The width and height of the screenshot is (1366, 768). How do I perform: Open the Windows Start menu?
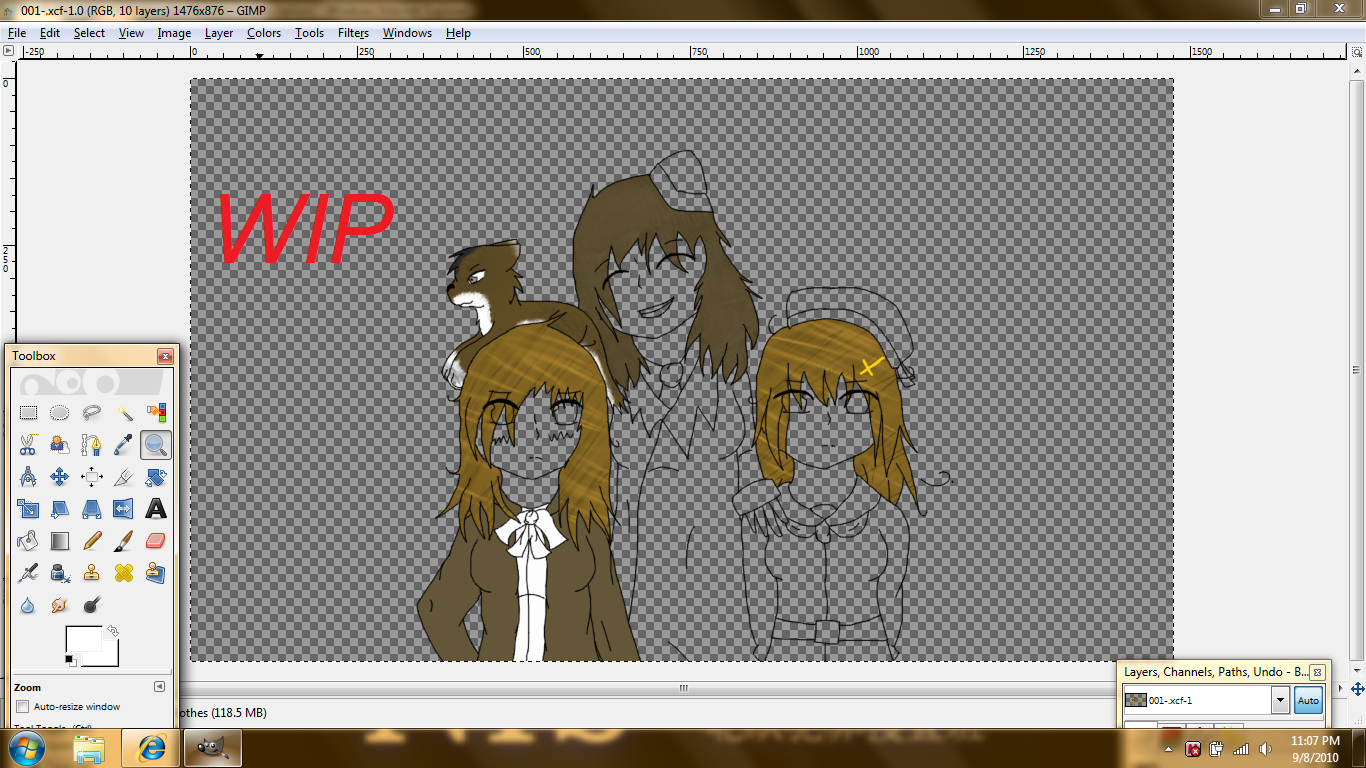click(x=27, y=748)
